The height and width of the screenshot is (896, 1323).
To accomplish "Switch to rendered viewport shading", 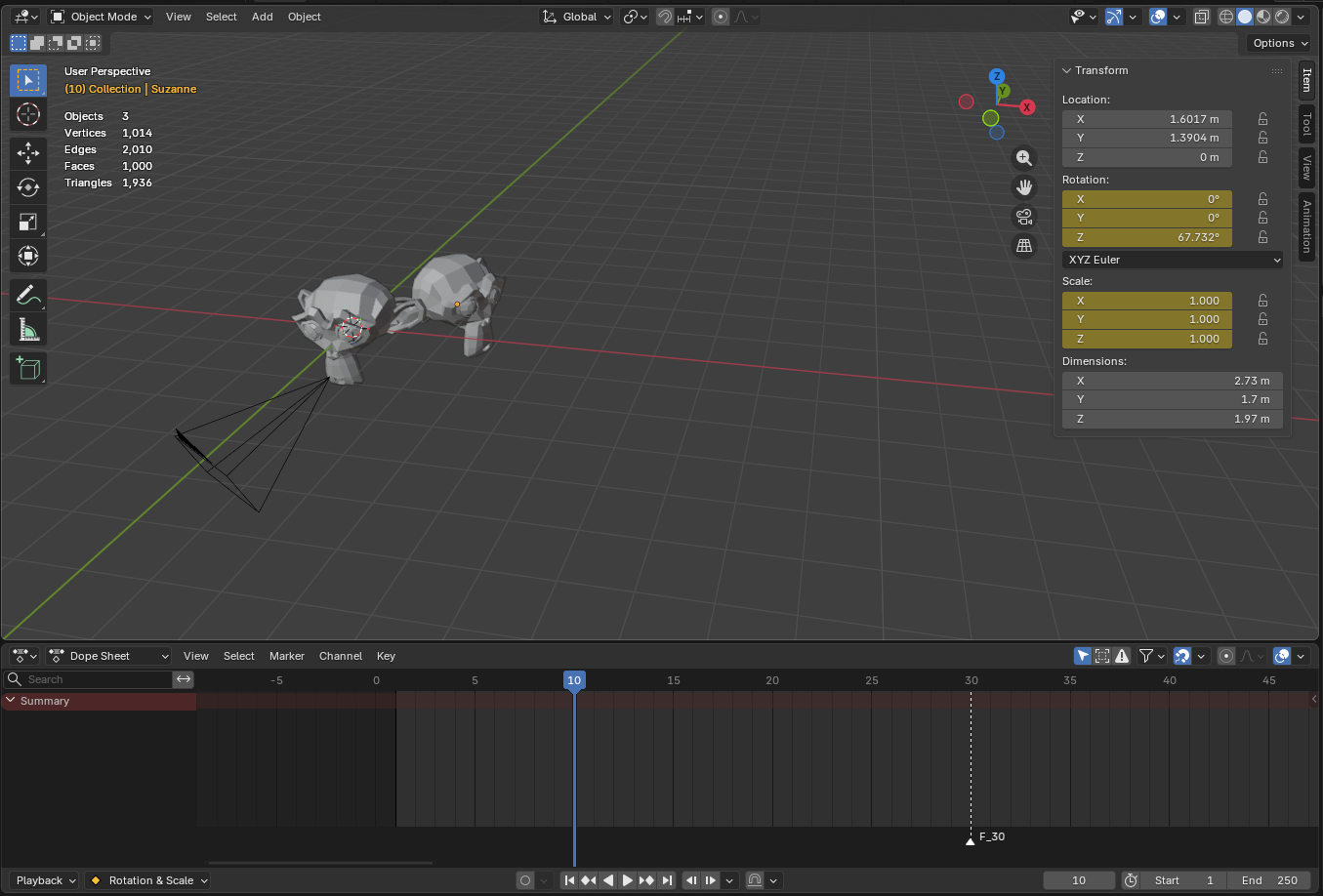I will coord(1282,17).
